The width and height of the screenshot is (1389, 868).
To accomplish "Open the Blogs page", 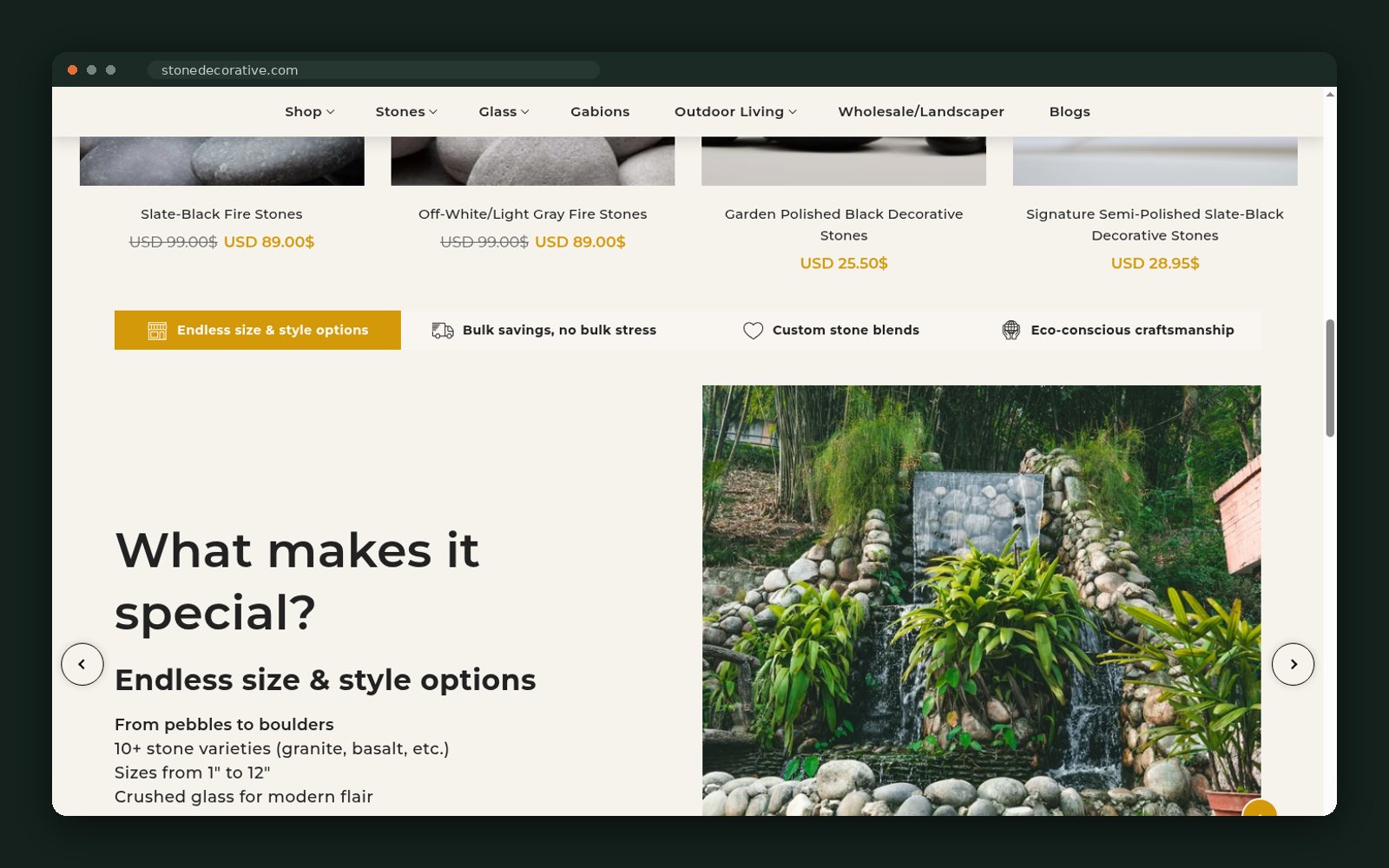I will point(1070,112).
